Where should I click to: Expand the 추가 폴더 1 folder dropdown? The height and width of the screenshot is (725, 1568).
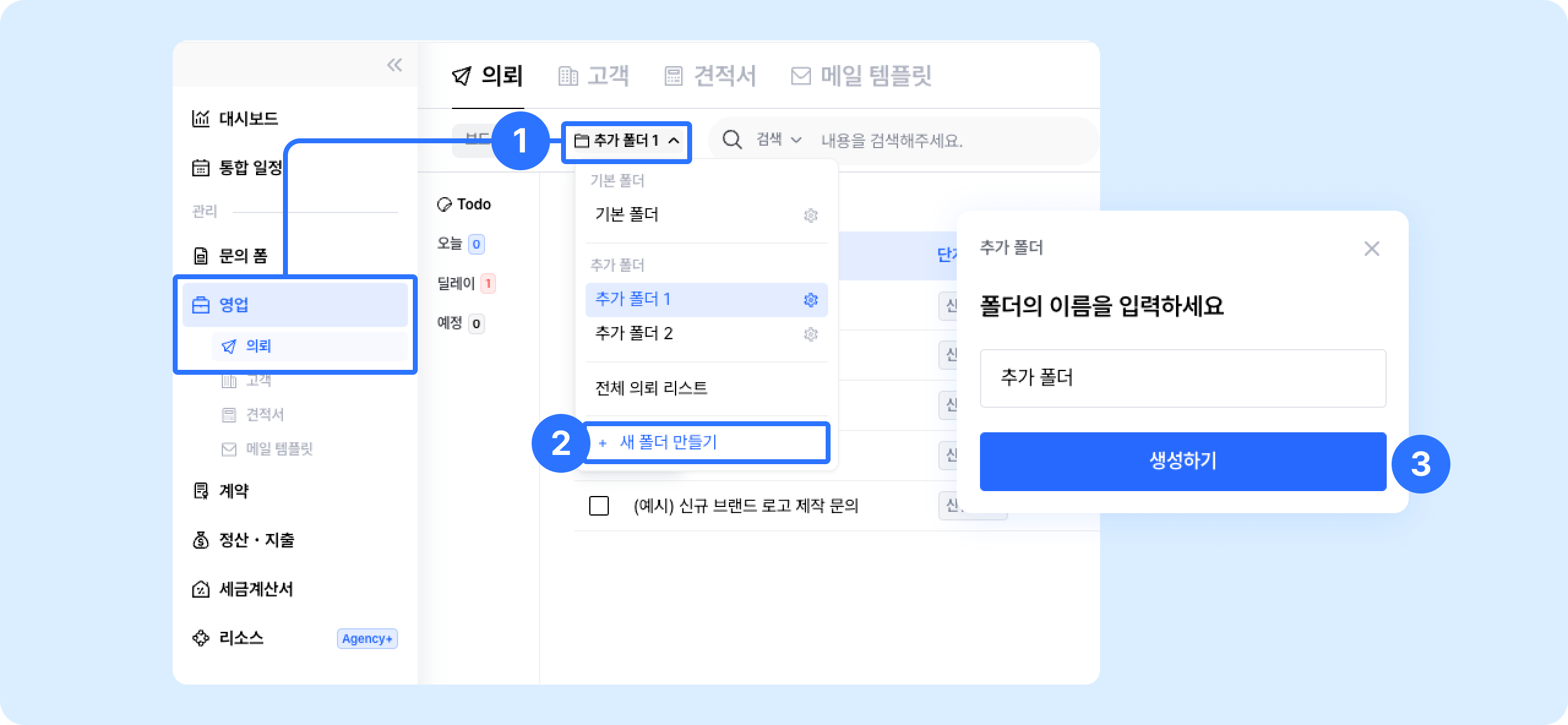click(627, 141)
